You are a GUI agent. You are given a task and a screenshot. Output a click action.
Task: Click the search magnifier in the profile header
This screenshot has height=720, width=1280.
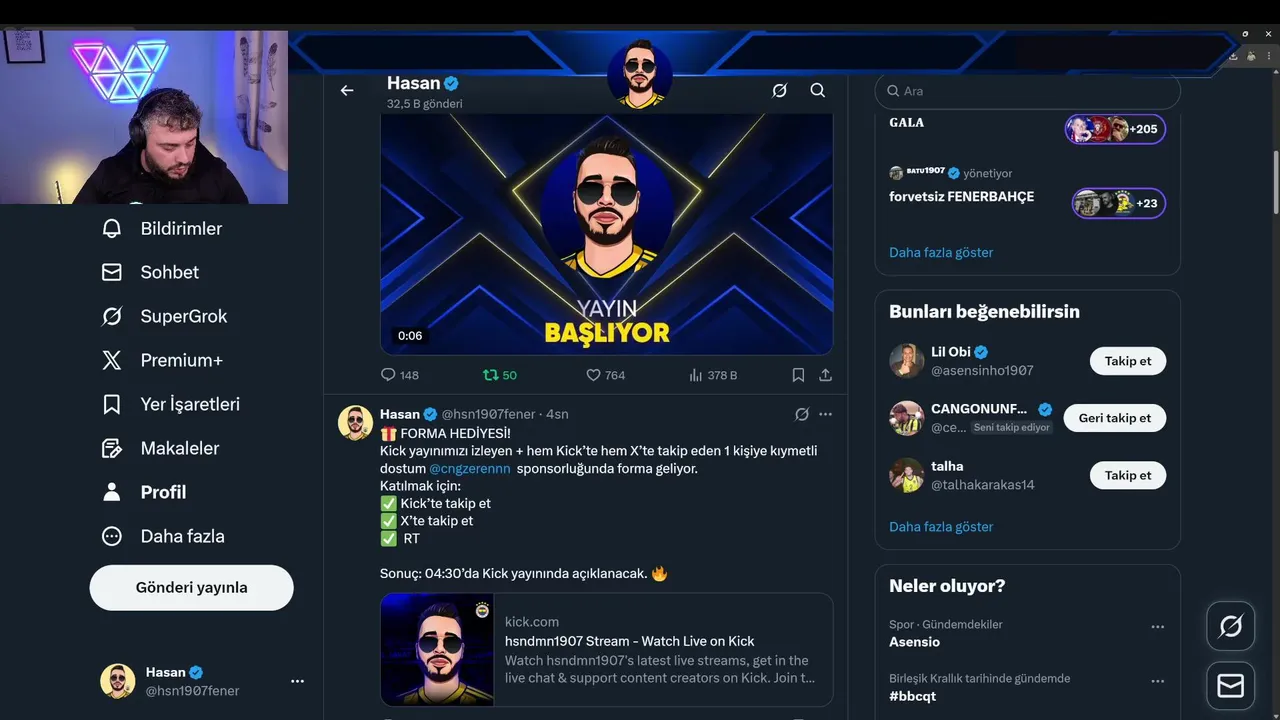pyautogui.click(x=818, y=91)
